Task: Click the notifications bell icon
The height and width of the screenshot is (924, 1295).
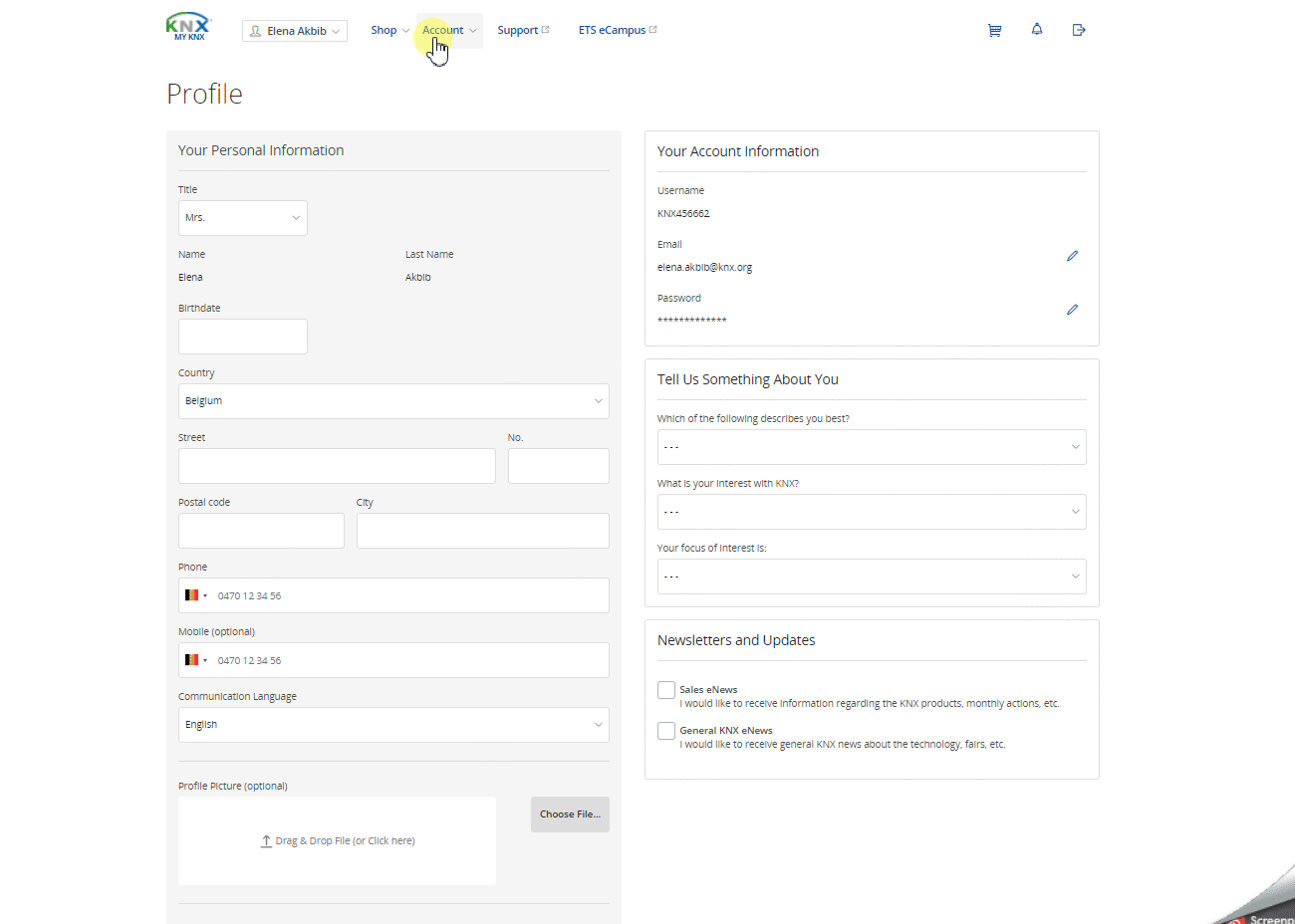Action: [x=1037, y=30]
